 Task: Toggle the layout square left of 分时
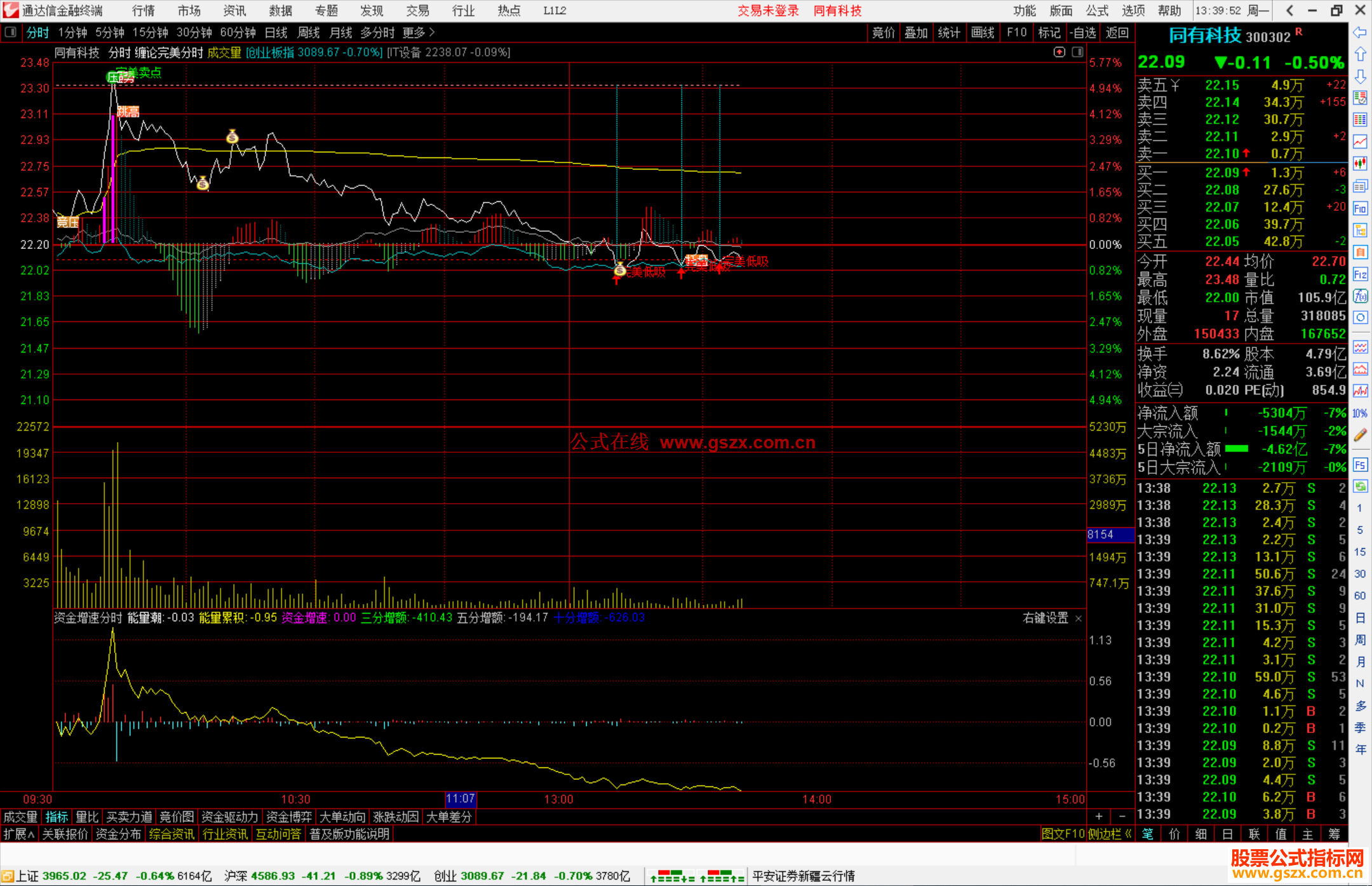pyautogui.click(x=11, y=32)
